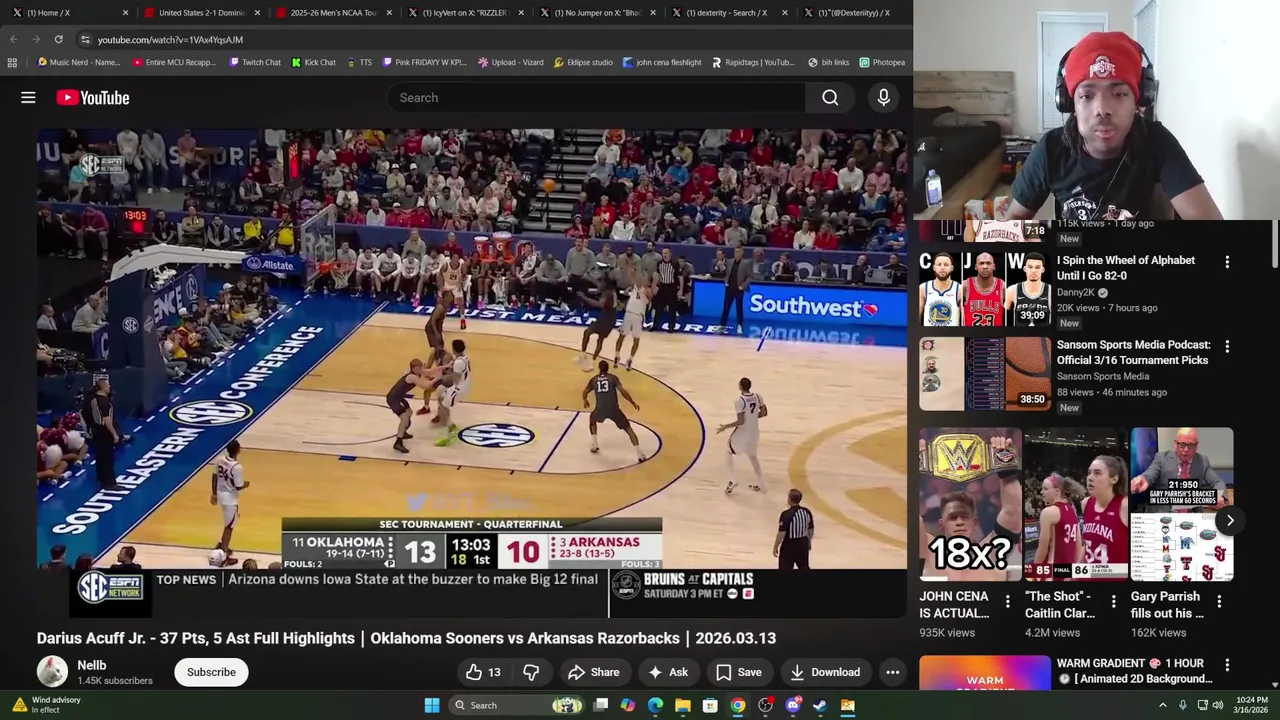The width and height of the screenshot is (1280, 720).
Task: Open I Spin the Wheel of Alphabet title
Action: [1126, 268]
